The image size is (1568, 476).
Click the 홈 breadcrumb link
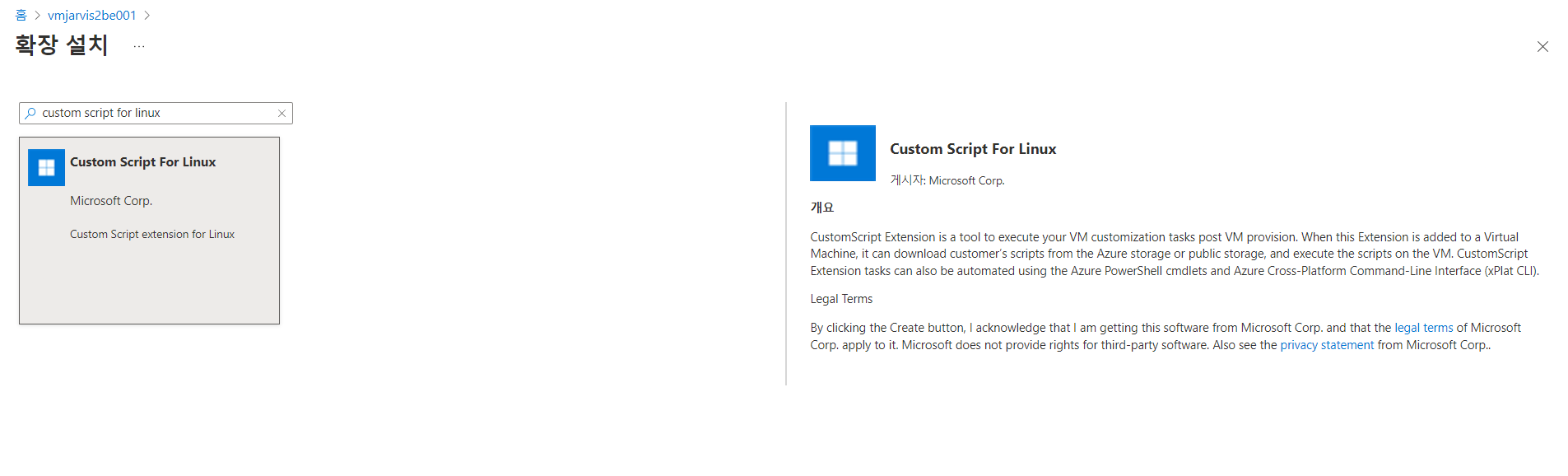click(21, 16)
